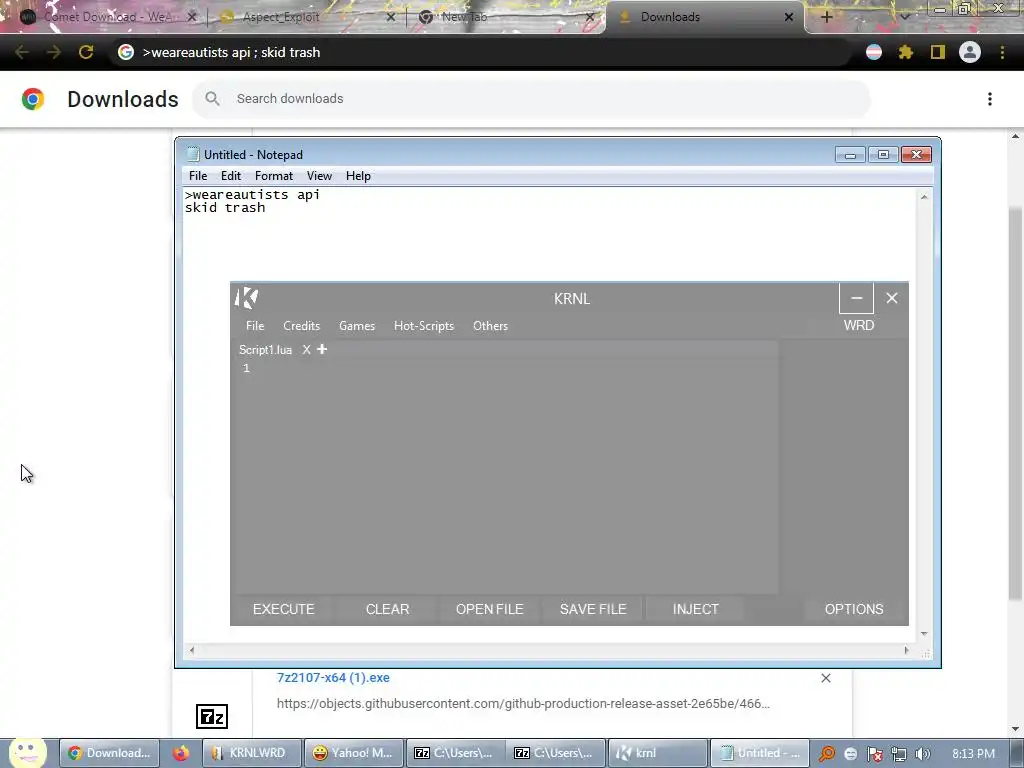Open KRNL OPTIONS
The width and height of the screenshot is (1024, 768).
tap(854, 609)
